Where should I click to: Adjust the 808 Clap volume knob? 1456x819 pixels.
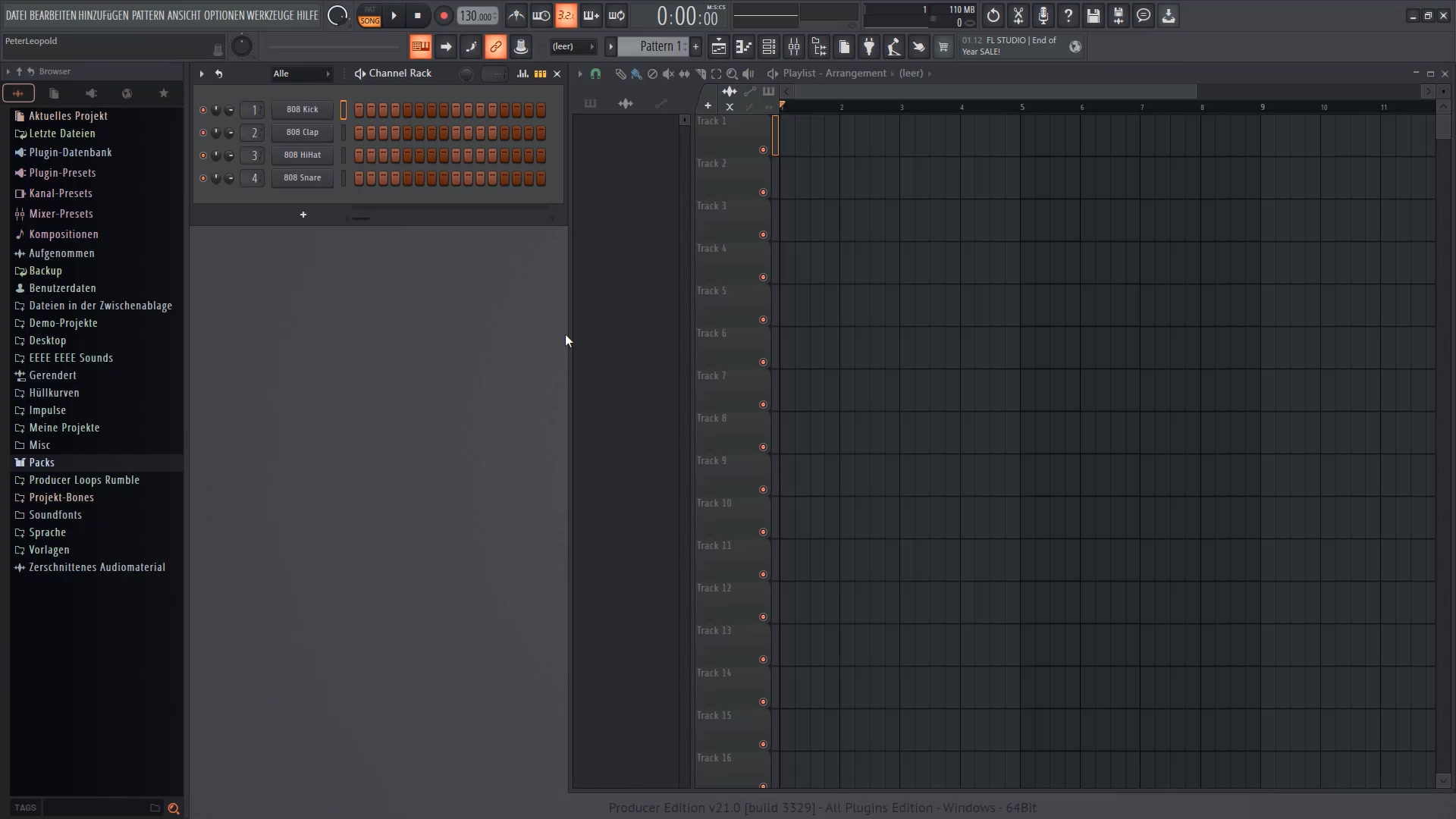pyautogui.click(x=229, y=133)
